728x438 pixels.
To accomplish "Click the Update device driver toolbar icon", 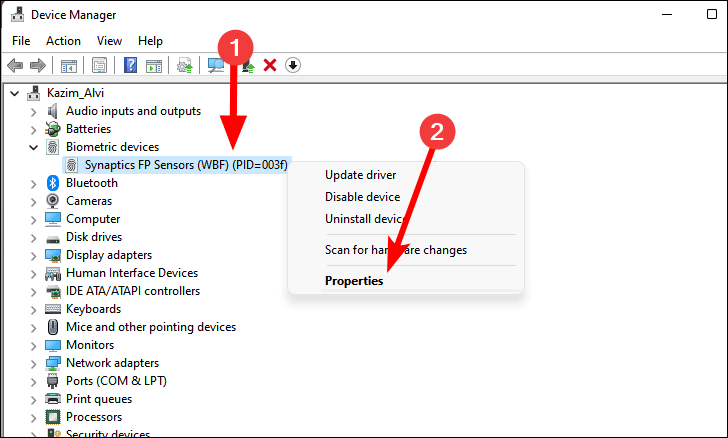I will point(246,66).
